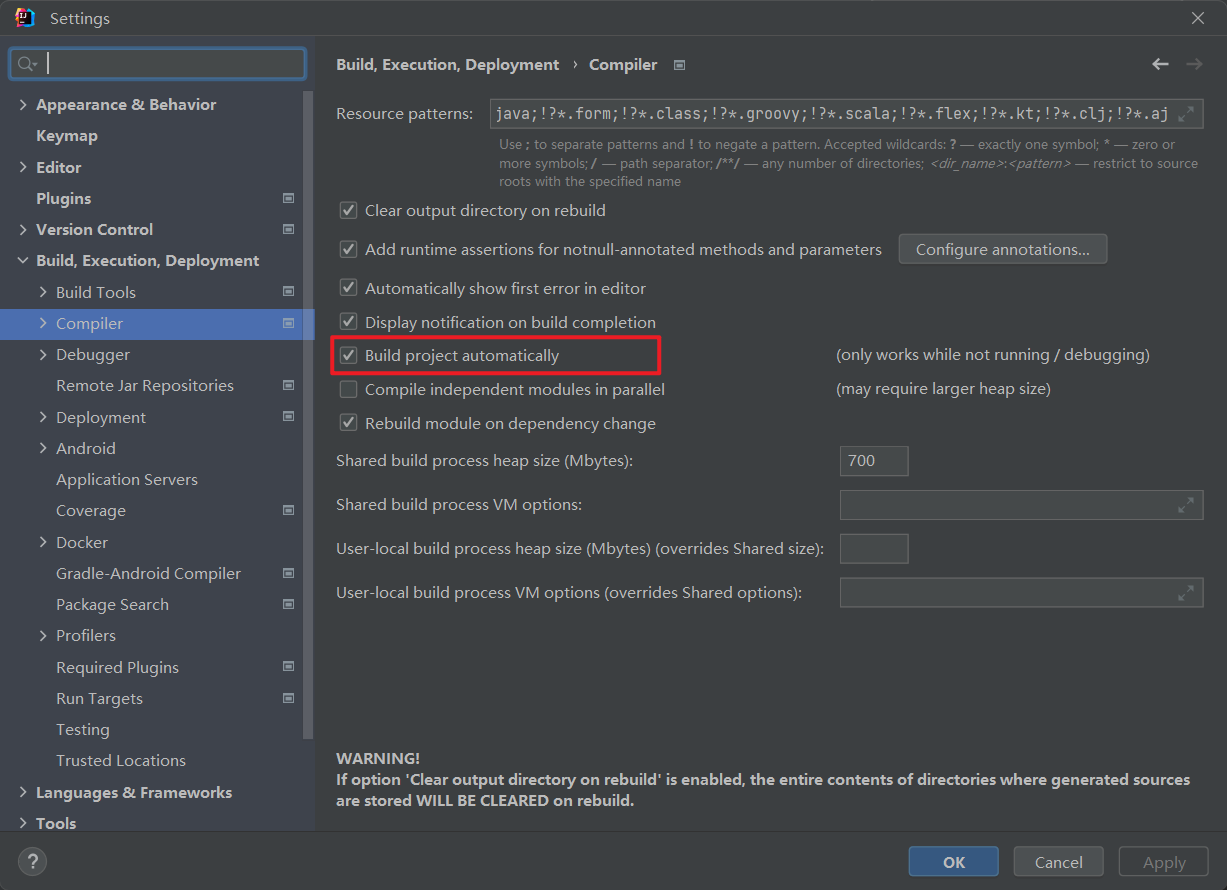The image size is (1227, 890).
Task: Collapse Build, Execution, Deployment section
Action: click(23, 261)
